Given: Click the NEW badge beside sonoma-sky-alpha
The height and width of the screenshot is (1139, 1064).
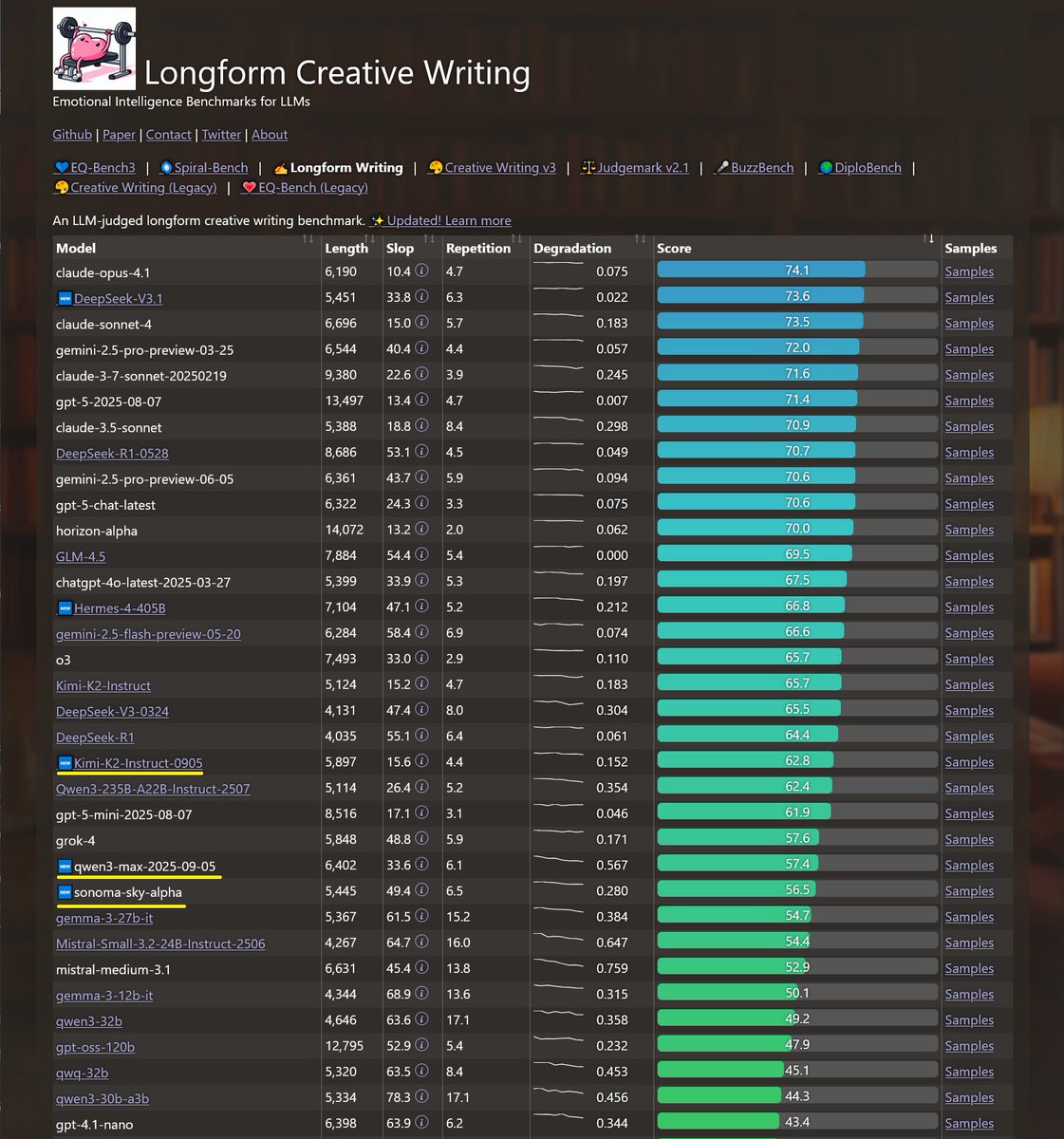Looking at the screenshot, I should coord(65,892).
